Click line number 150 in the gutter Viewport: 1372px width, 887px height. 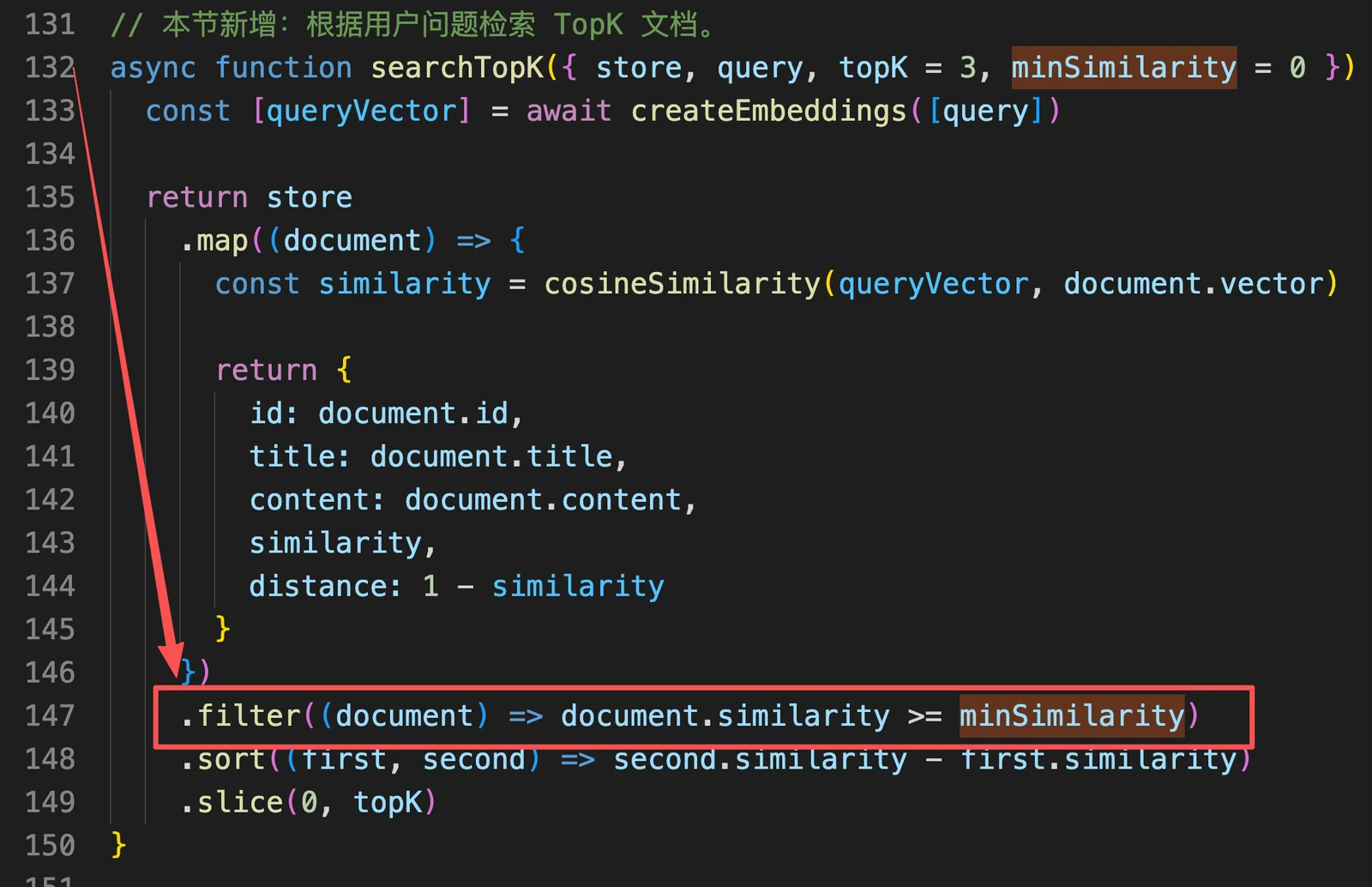pos(50,845)
